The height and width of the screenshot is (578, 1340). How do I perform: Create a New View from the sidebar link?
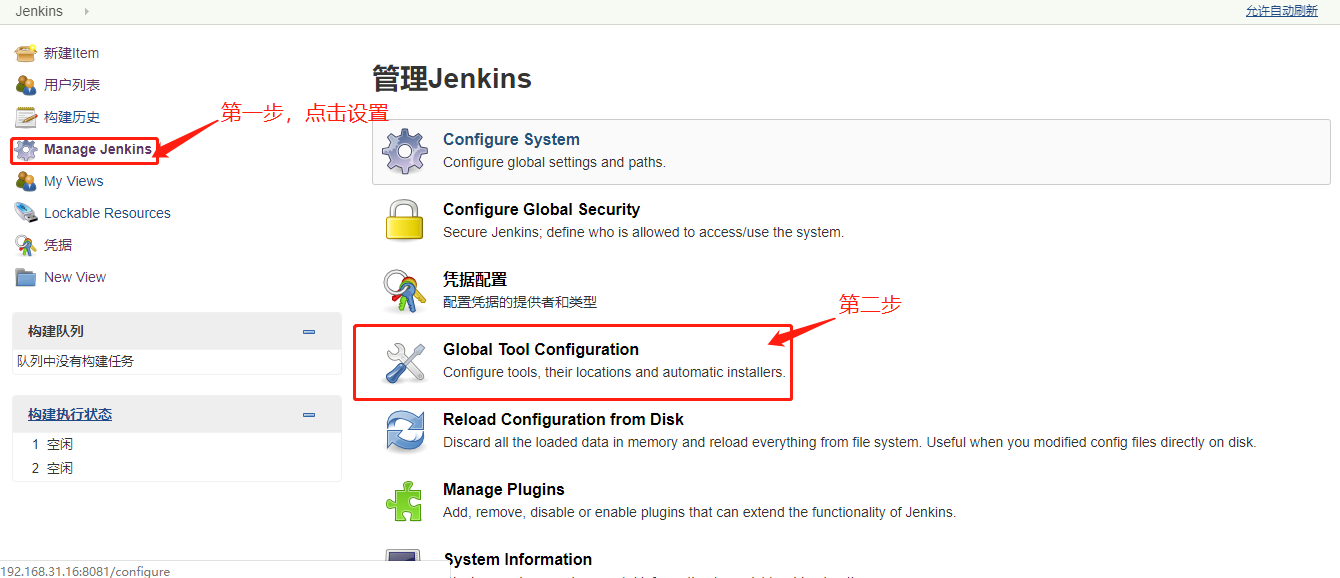click(x=75, y=277)
